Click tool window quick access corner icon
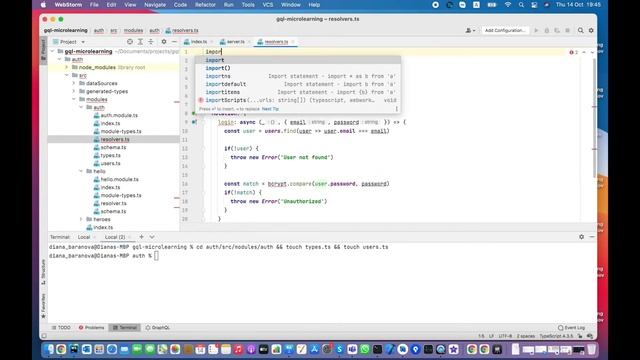640x360 pixels. (x=44, y=336)
